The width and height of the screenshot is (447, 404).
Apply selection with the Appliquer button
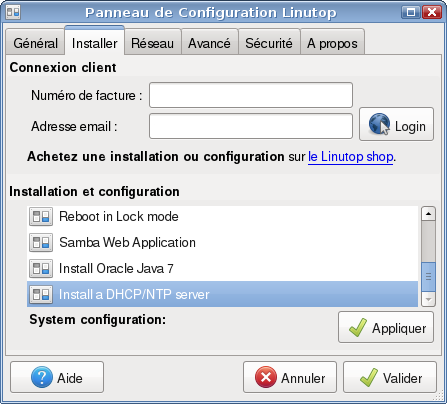386,327
